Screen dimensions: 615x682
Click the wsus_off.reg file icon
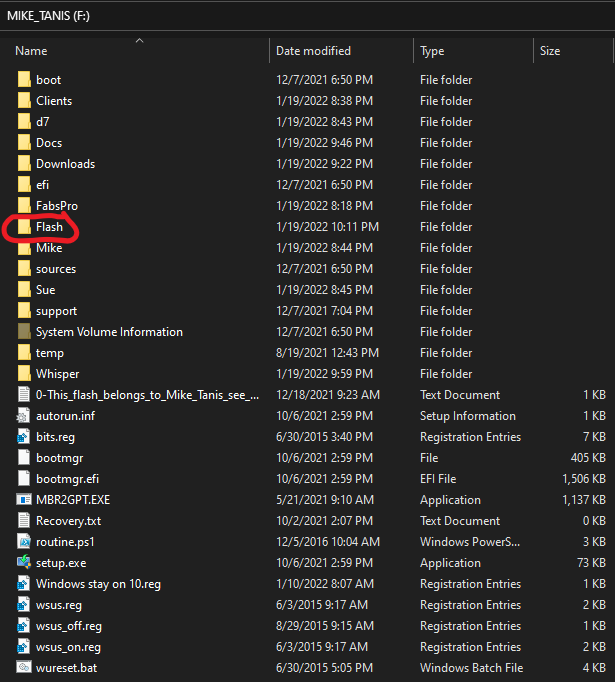23,625
